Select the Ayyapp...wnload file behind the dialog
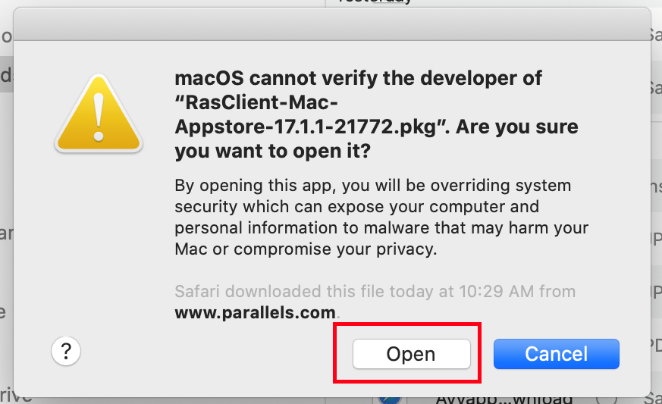 pos(504,399)
